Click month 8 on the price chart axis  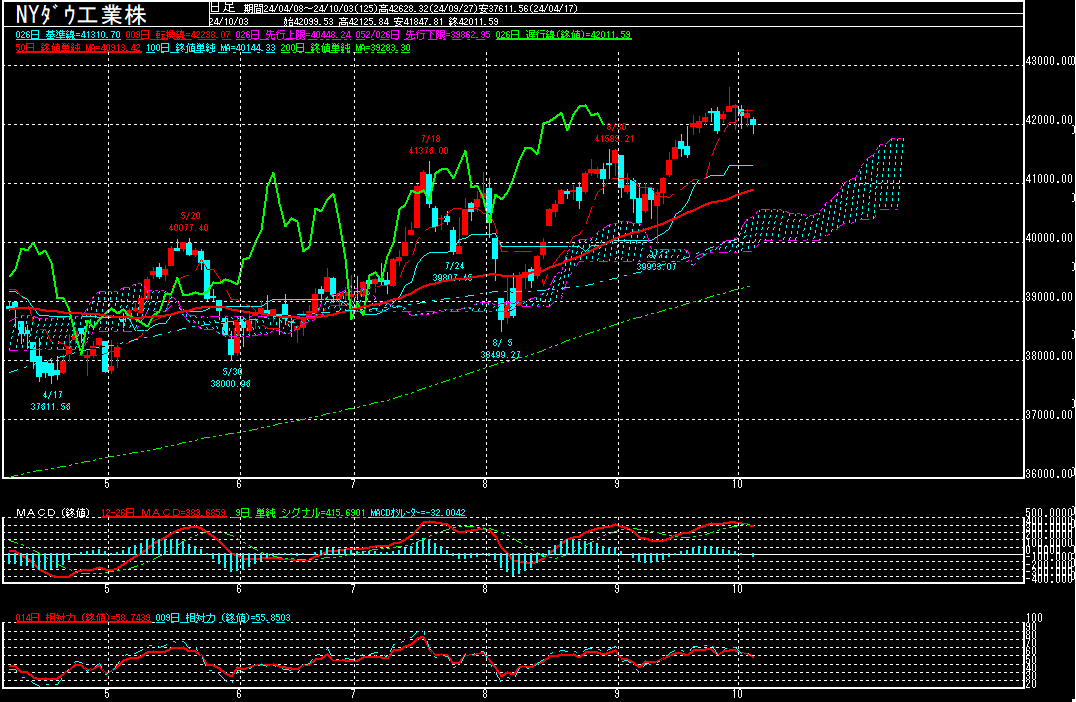point(485,484)
